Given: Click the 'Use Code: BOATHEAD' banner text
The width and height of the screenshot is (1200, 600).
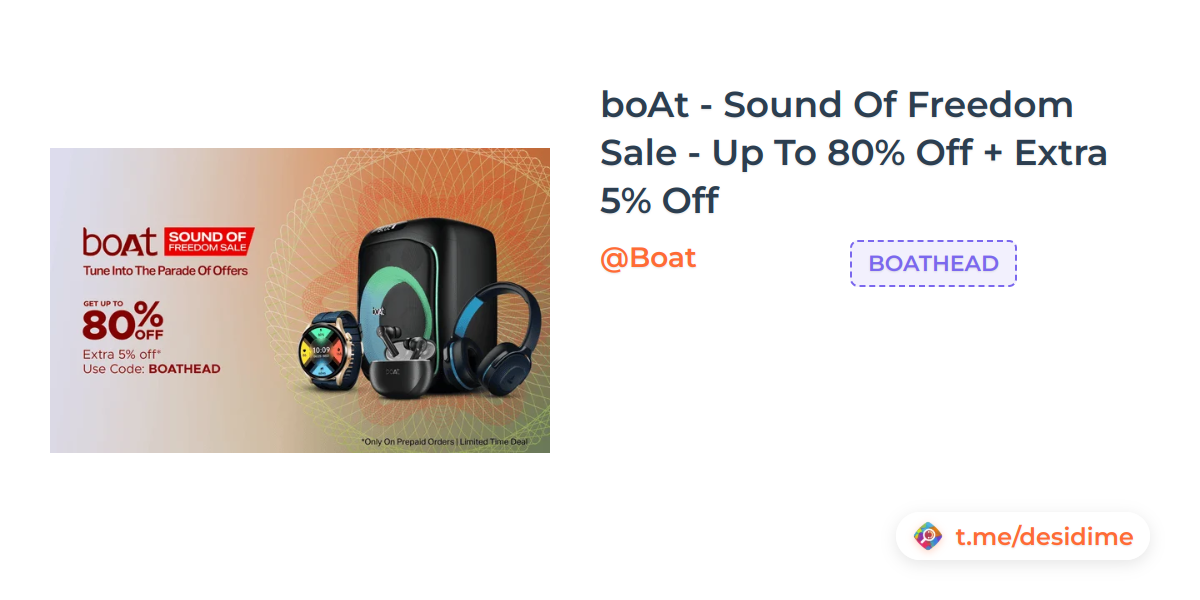Looking at the screenshot, I should pos(151,369).
